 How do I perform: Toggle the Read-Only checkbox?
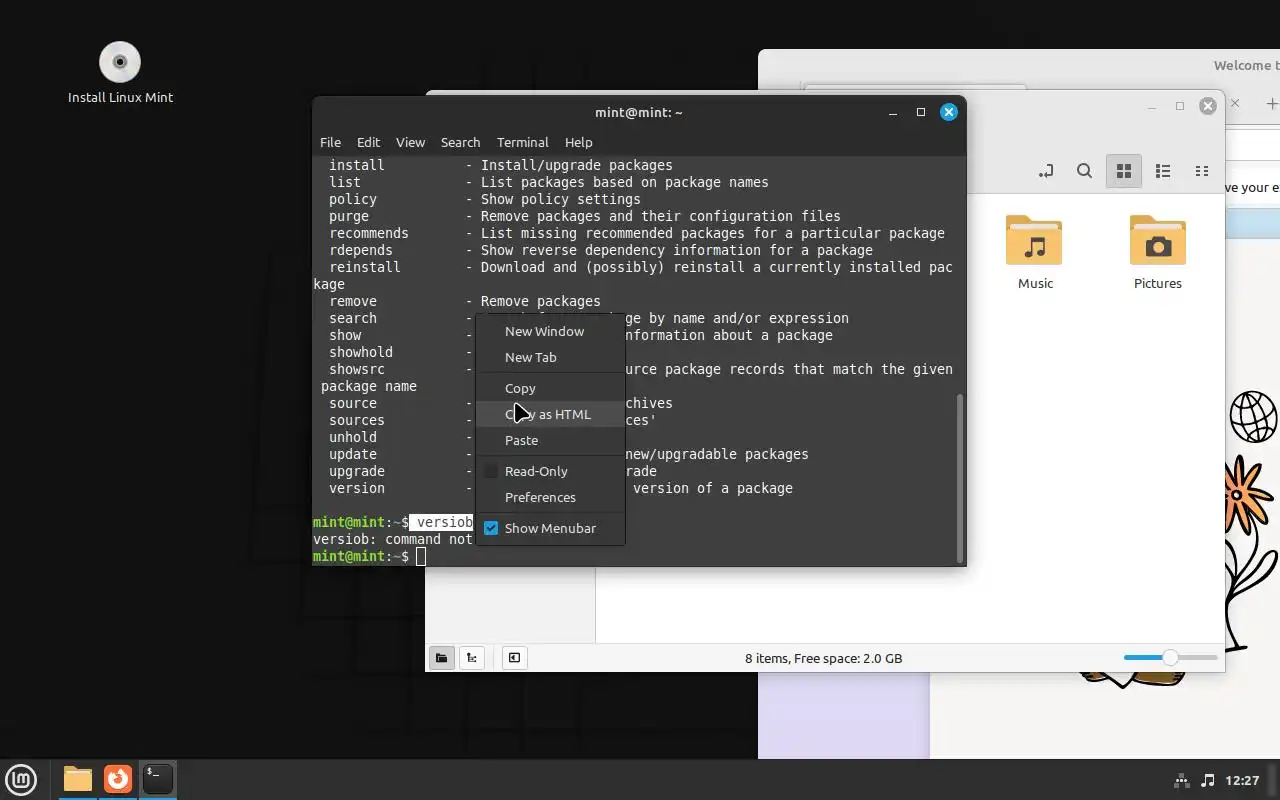click(x=491, y=471)
